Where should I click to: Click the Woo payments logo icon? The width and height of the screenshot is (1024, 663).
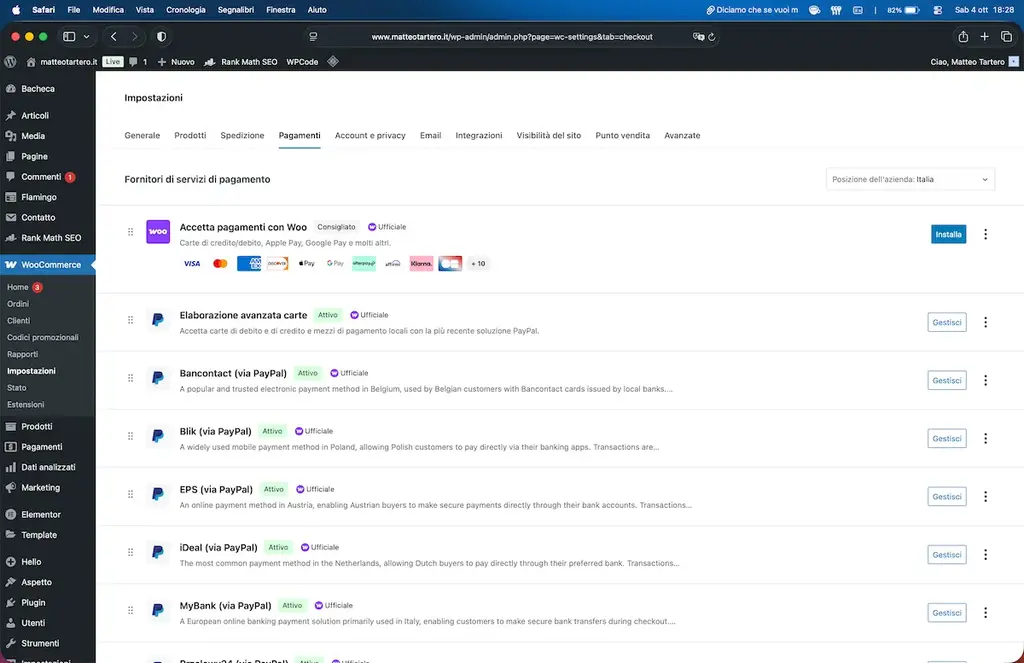[x=158, y=231]
